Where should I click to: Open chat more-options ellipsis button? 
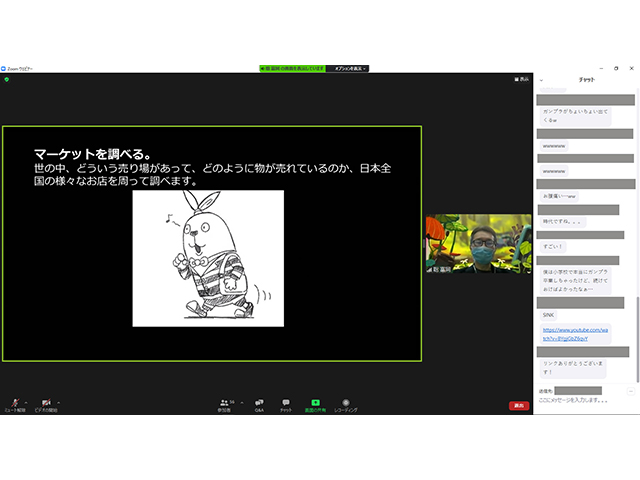tap(631, 391)
